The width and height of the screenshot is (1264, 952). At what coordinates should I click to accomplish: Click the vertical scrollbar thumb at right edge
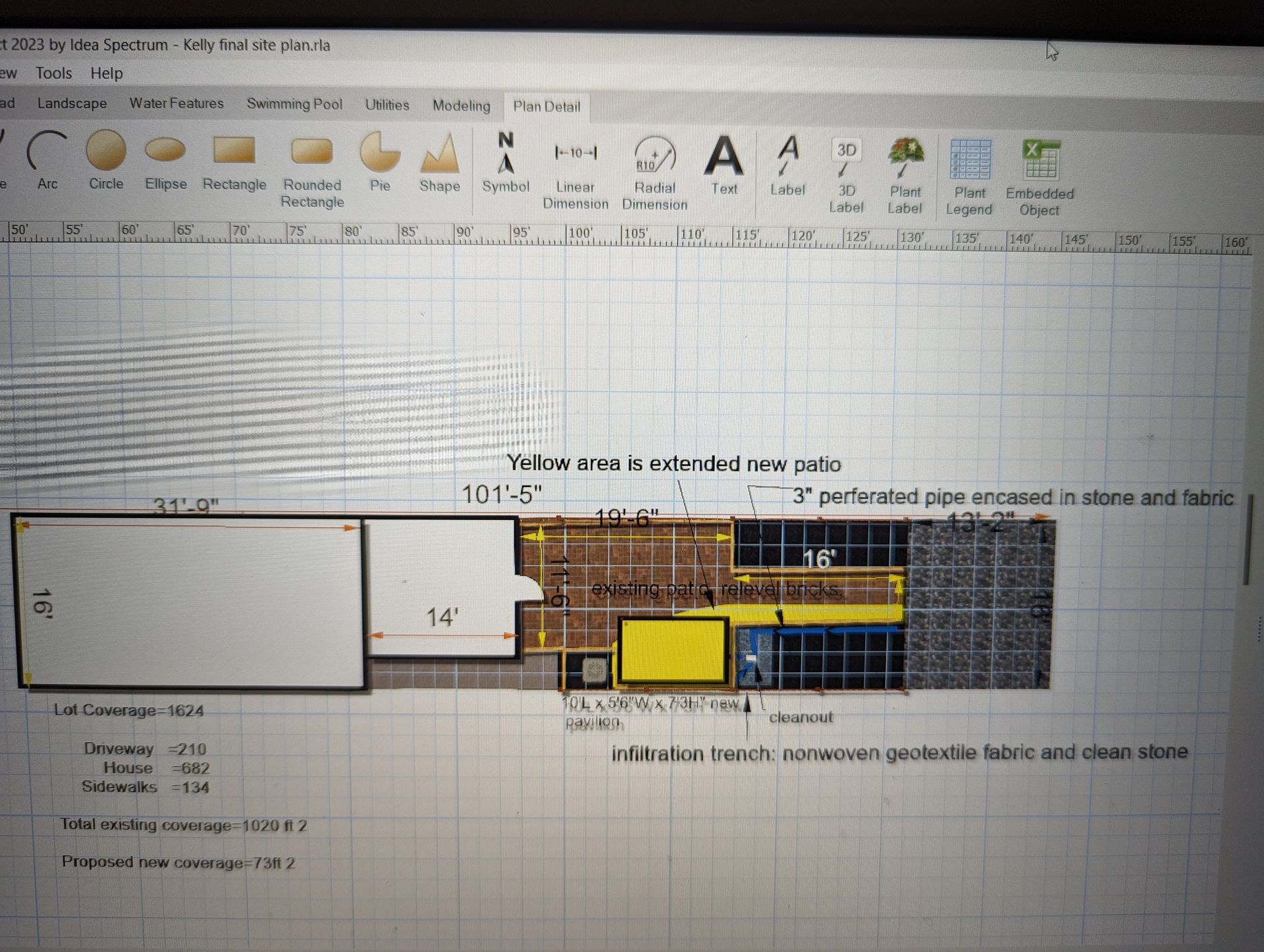1247,540
